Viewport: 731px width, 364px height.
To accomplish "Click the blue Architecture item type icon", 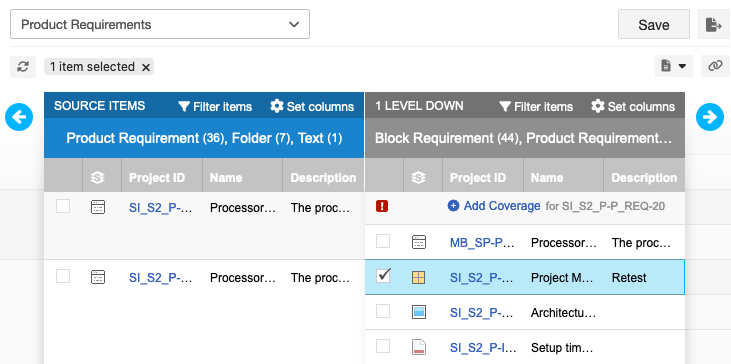I will pyautogui.click(x=419, y=312).
